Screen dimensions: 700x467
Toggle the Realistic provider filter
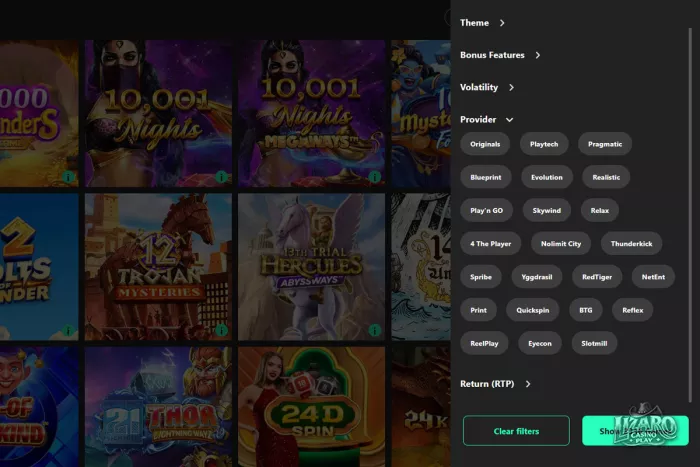pos(606,177)
